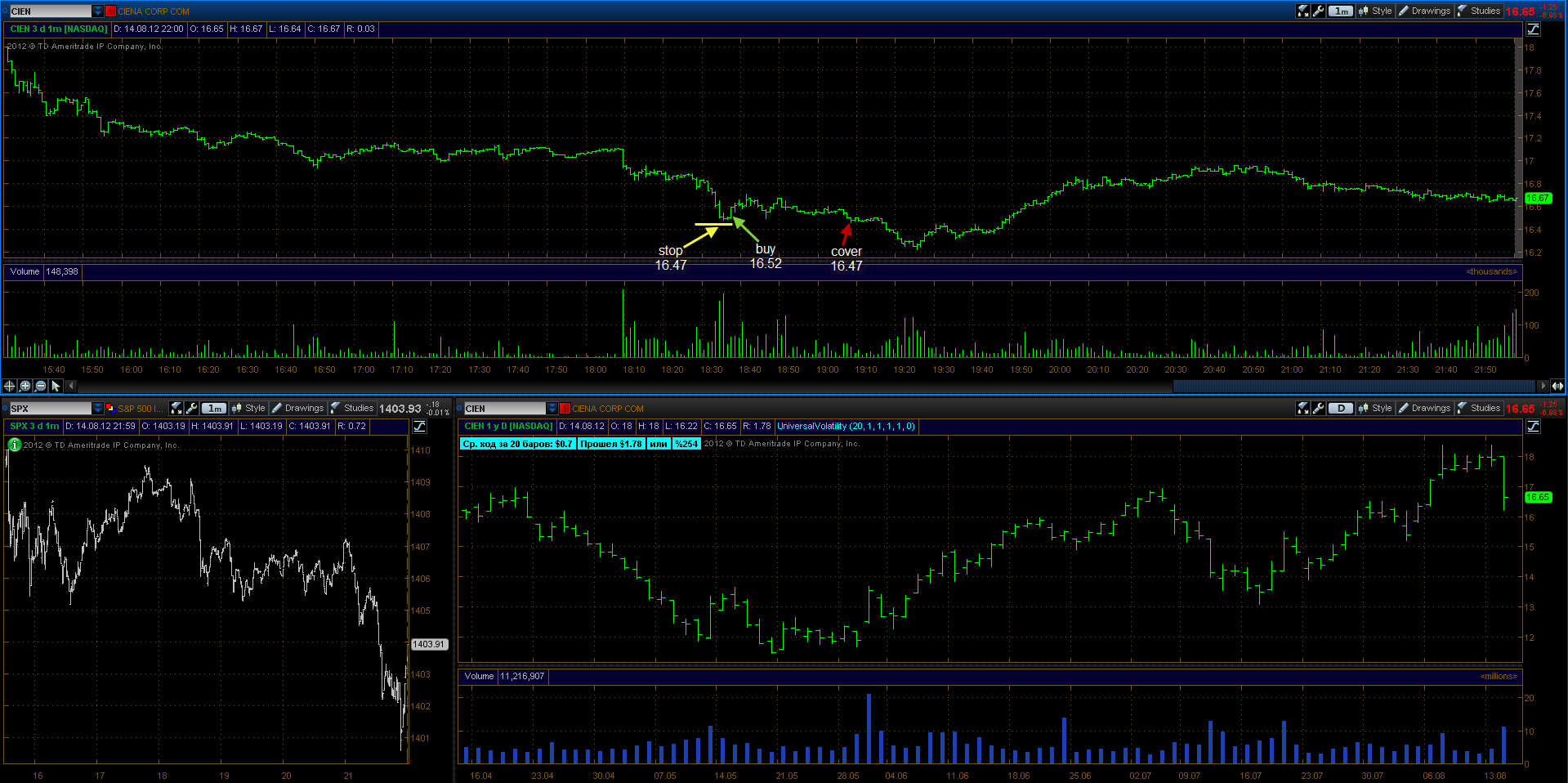Click 'UniversalVolatility (20, 1, 1, 1, 1, 0)' study label
1568x783 pixels.
tap(847, 426)
